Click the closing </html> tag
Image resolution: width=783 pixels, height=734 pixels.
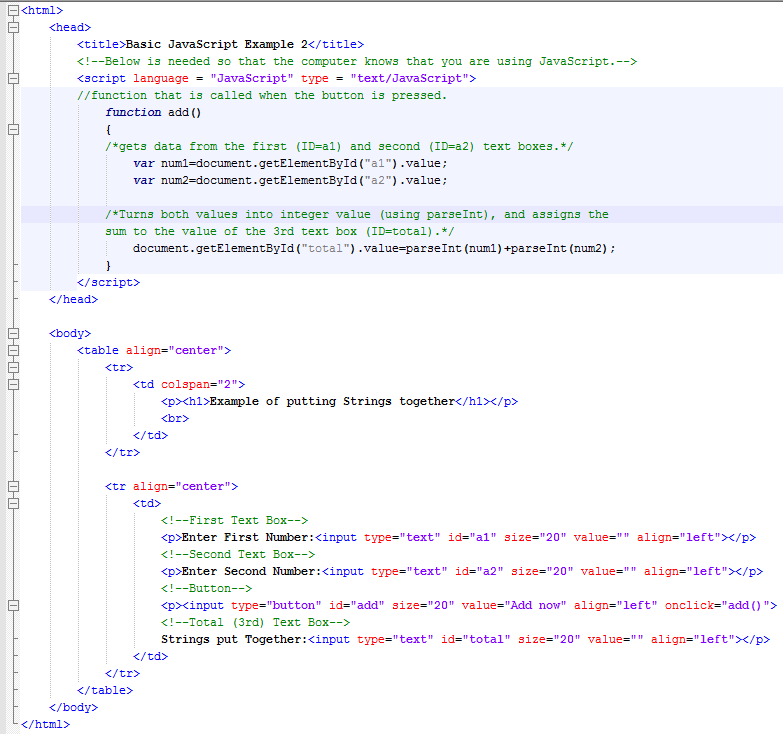(x=45, y=724)
